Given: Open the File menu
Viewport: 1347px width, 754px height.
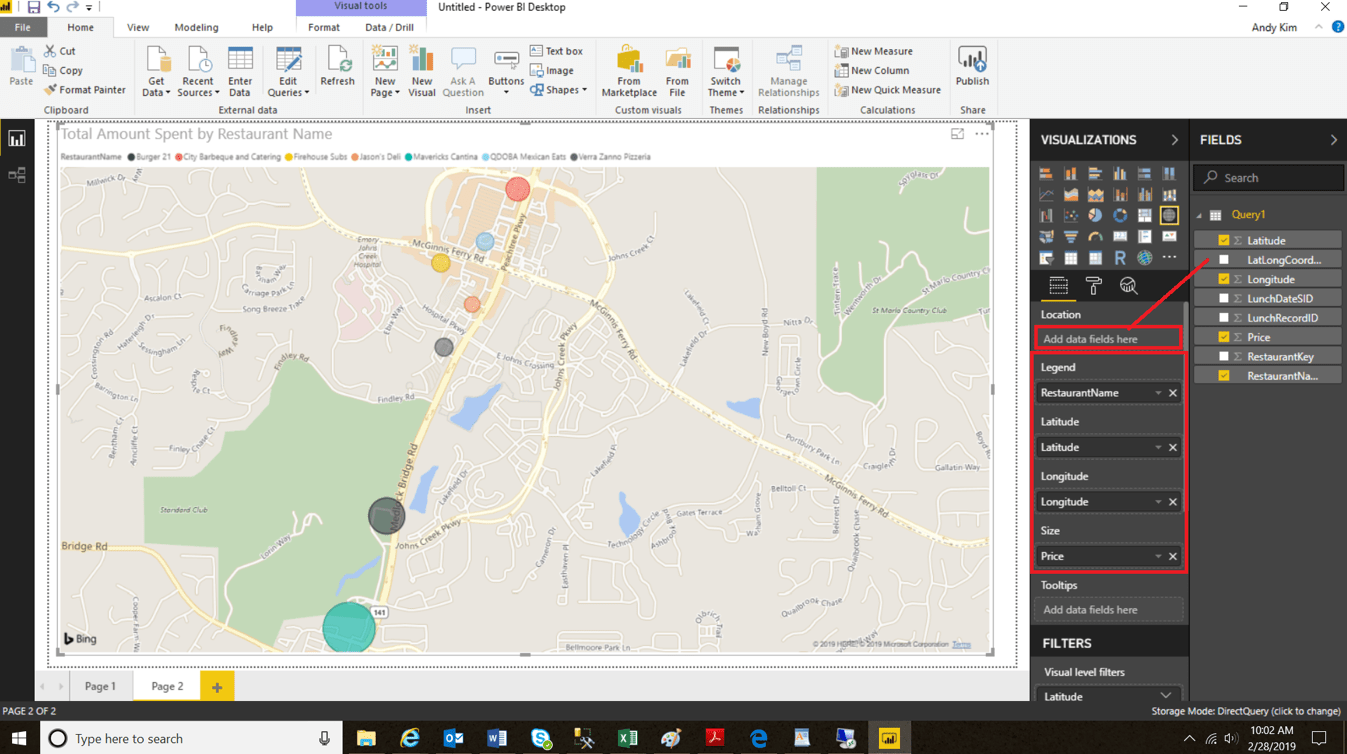Looking at the screenshot, I should [22, 27].
